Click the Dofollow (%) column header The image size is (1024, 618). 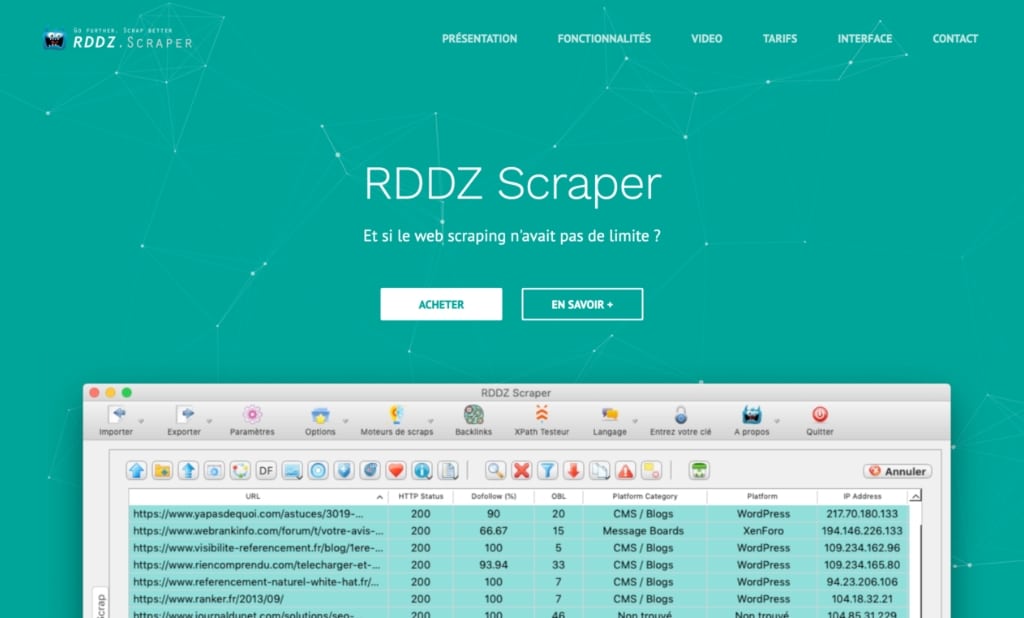494,496
